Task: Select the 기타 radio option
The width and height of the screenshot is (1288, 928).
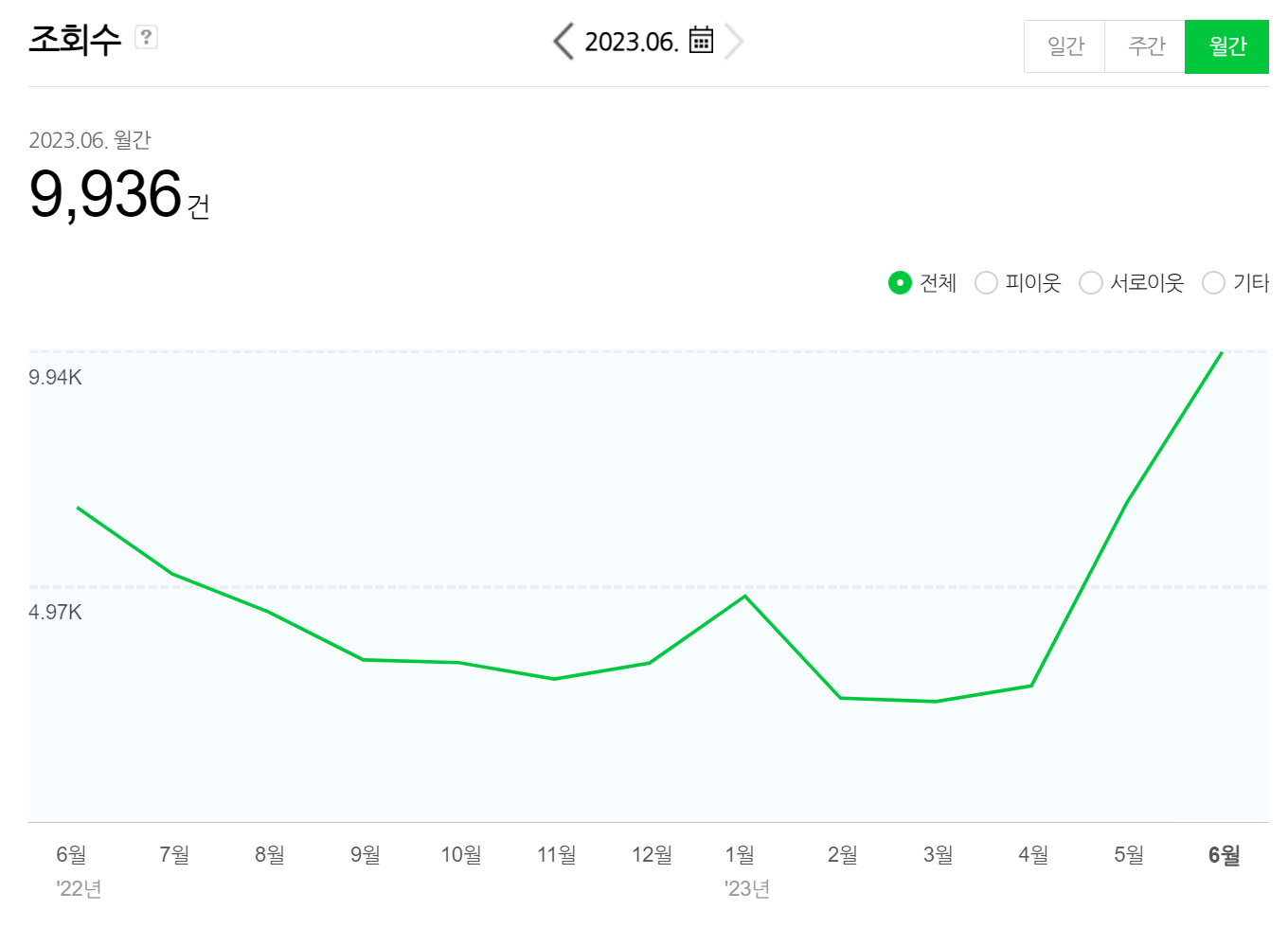Action: point(1213,283)
